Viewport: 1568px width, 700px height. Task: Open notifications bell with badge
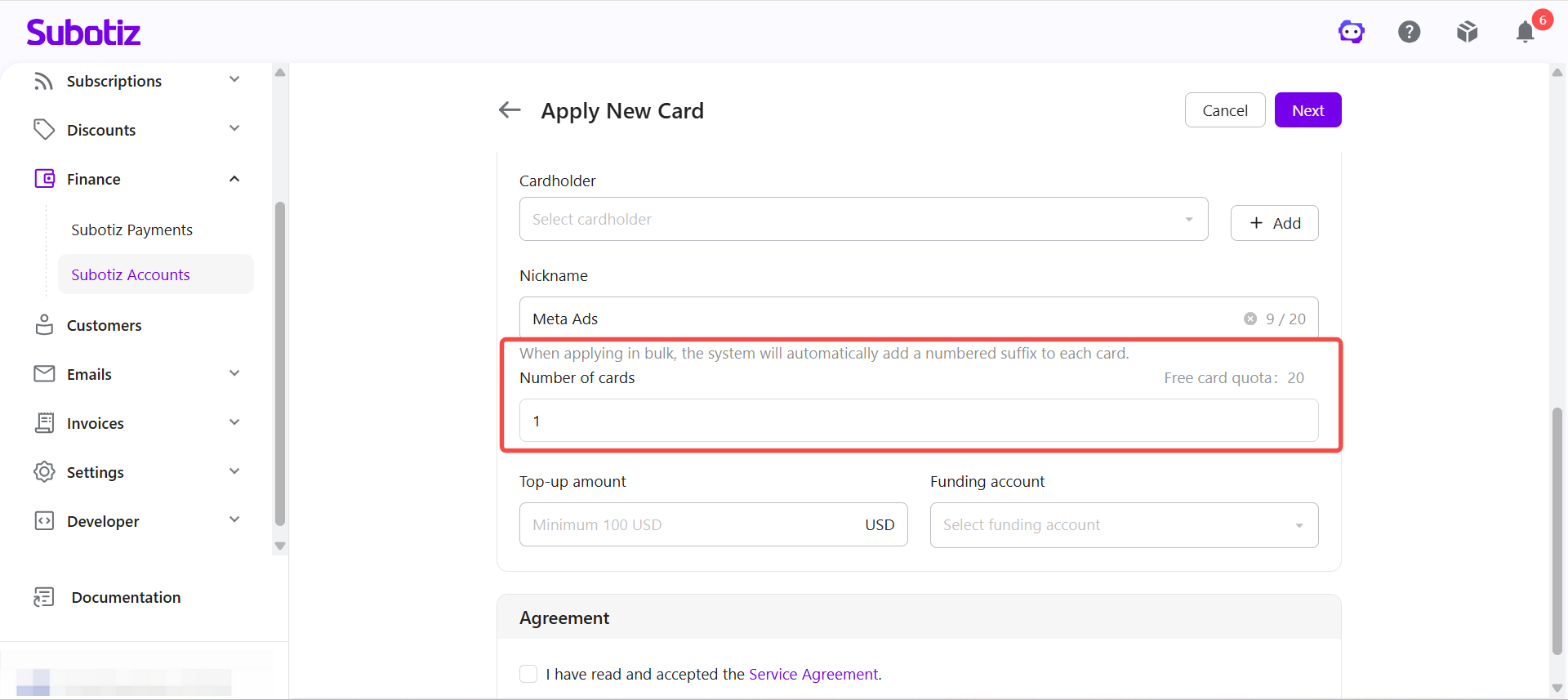(x=1526, y=32)
